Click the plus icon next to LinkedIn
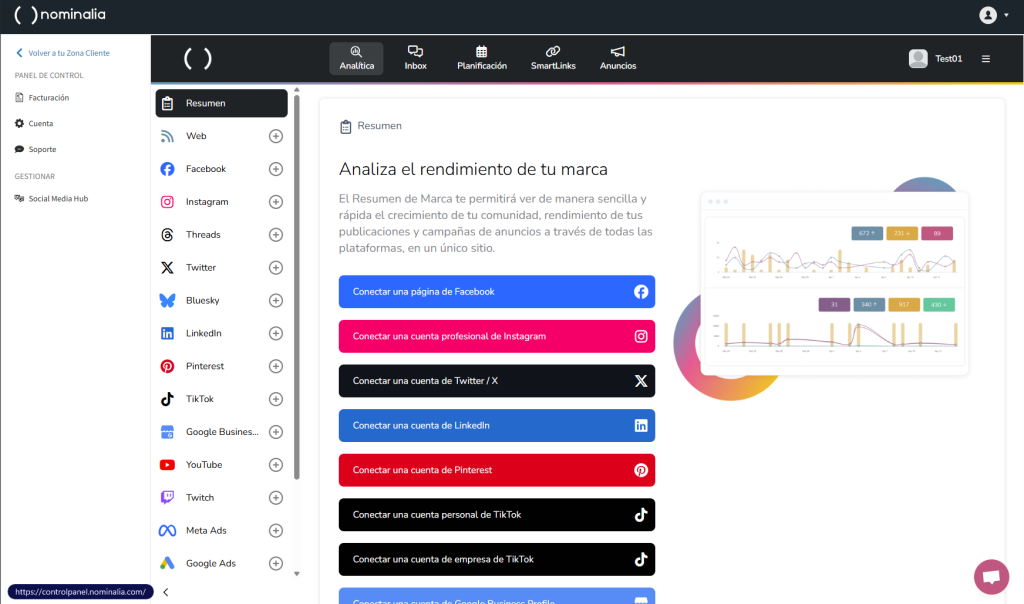This screenshot has height=604, width=1024. pyautogui.click(x=276, y=333)
